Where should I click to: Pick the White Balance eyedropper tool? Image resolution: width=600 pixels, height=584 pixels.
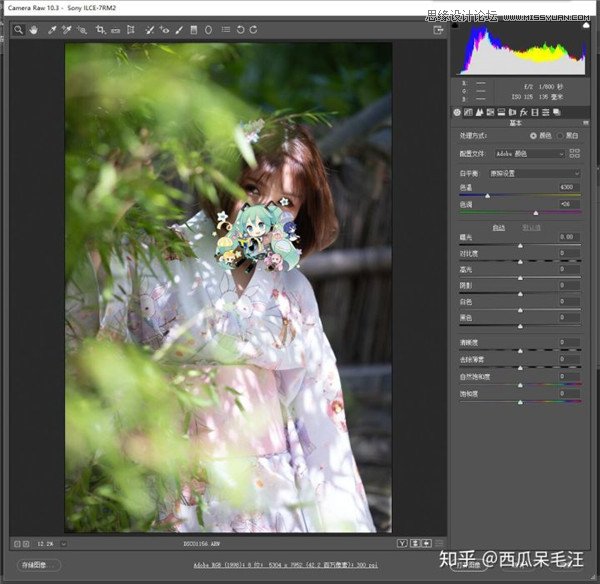pyautogui.click(x=52, y=30)
